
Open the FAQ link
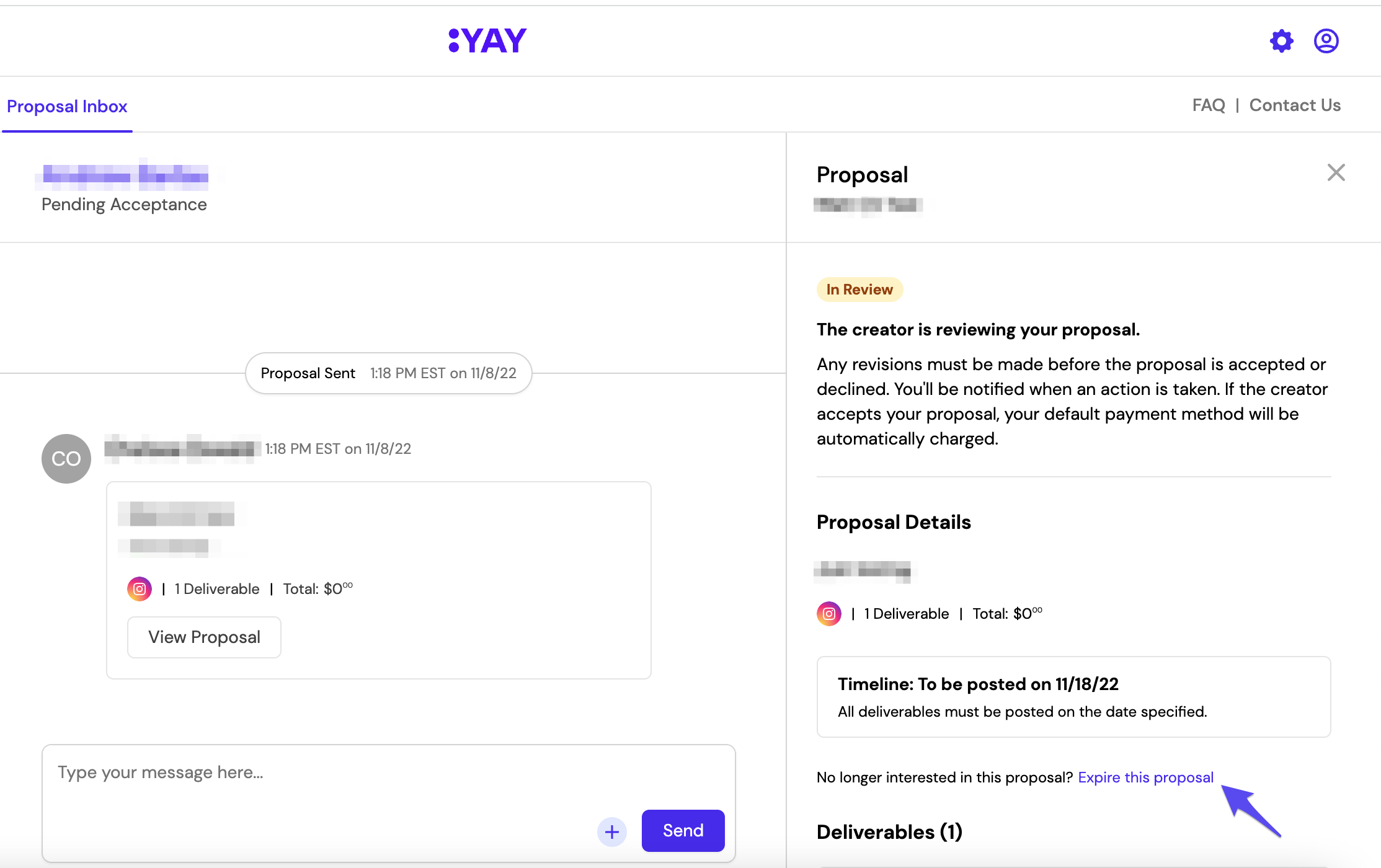[x=1209, y=105]
